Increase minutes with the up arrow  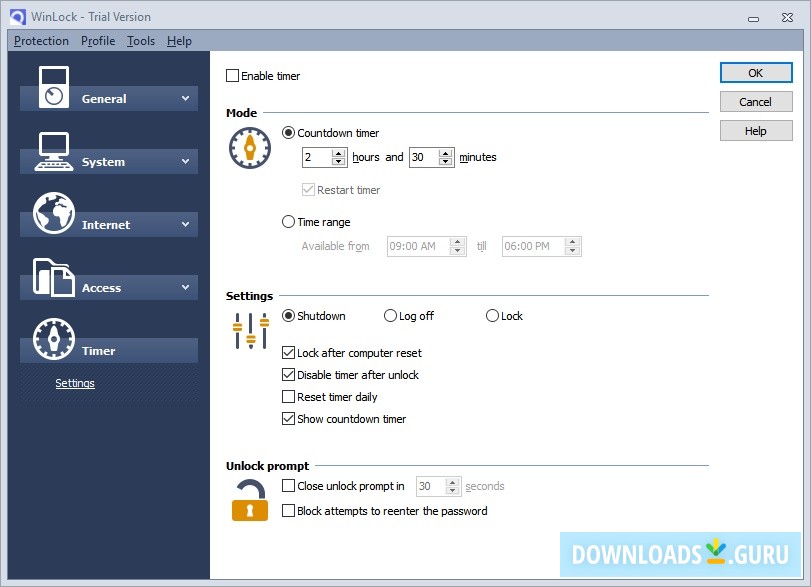pyautogui.click(x=446, y=153)
